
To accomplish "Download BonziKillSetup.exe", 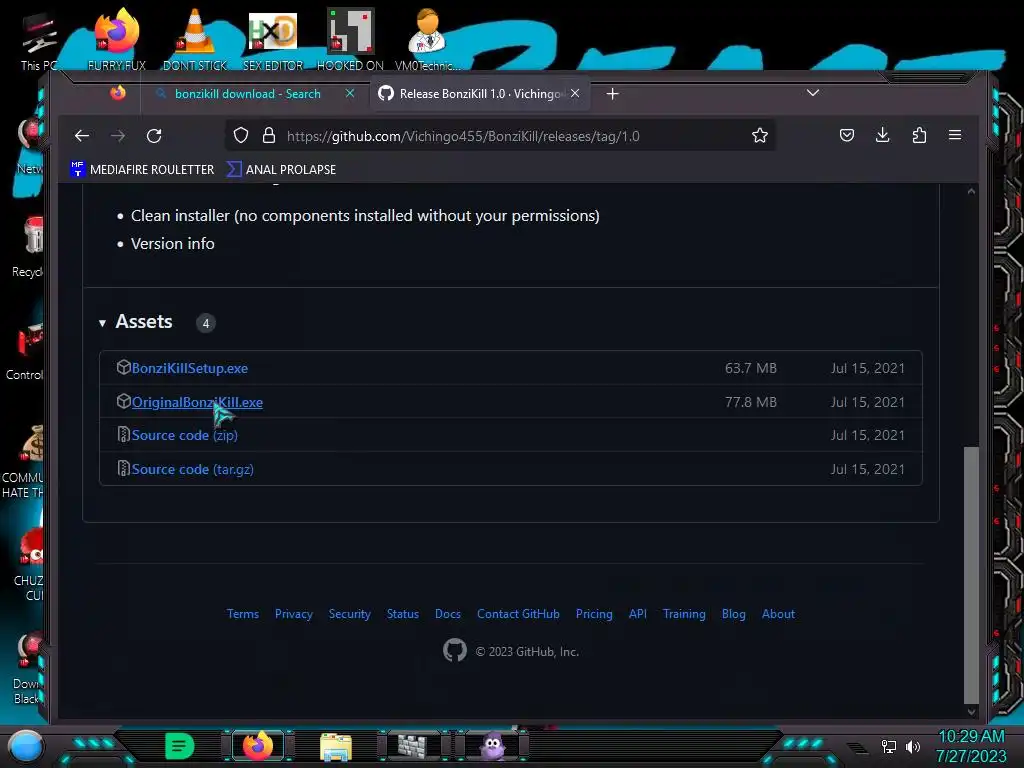I will click(x=189, y=368).
